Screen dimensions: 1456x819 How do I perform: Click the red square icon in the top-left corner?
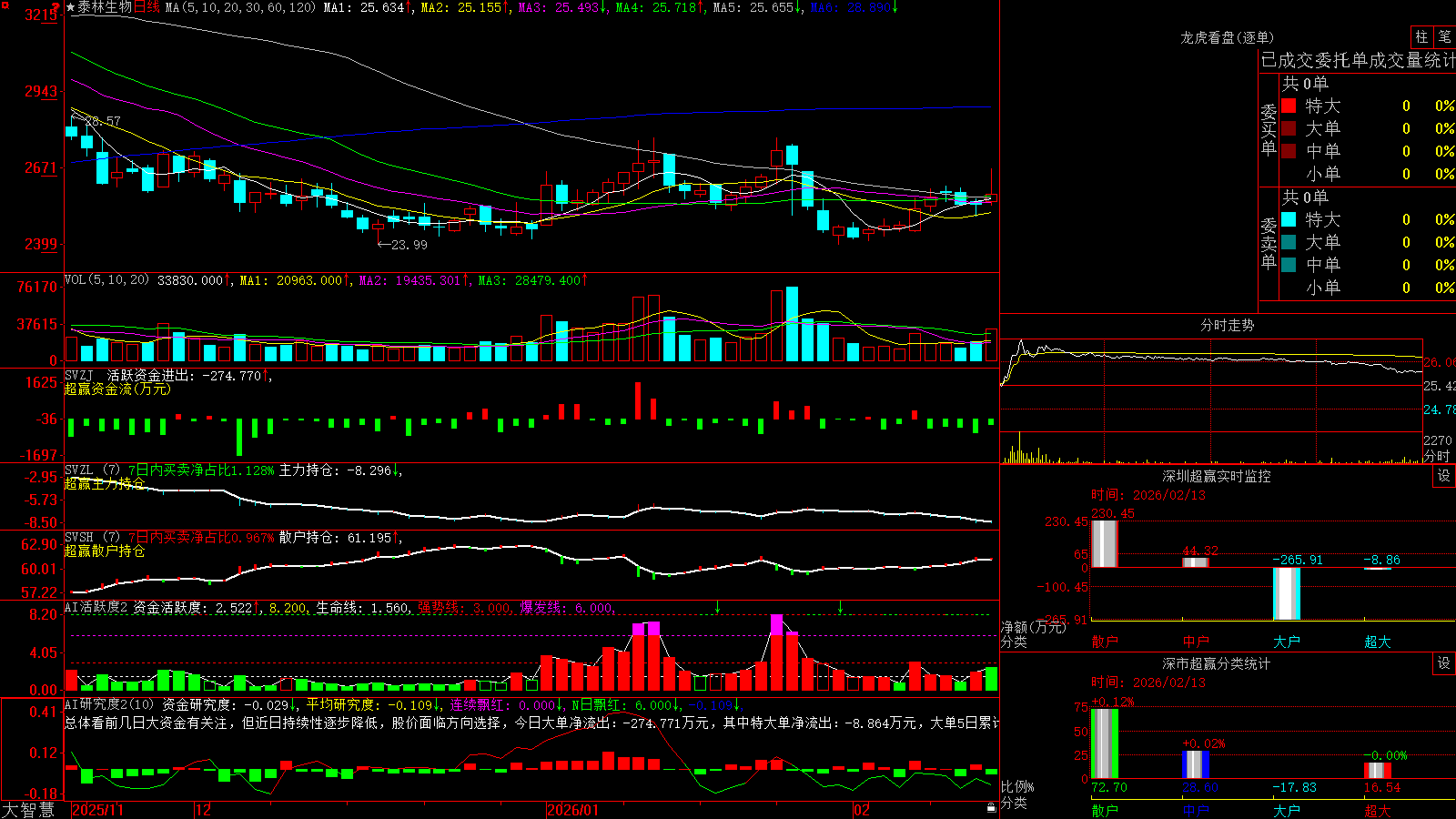pyautogui.click(x=5, y=5)
